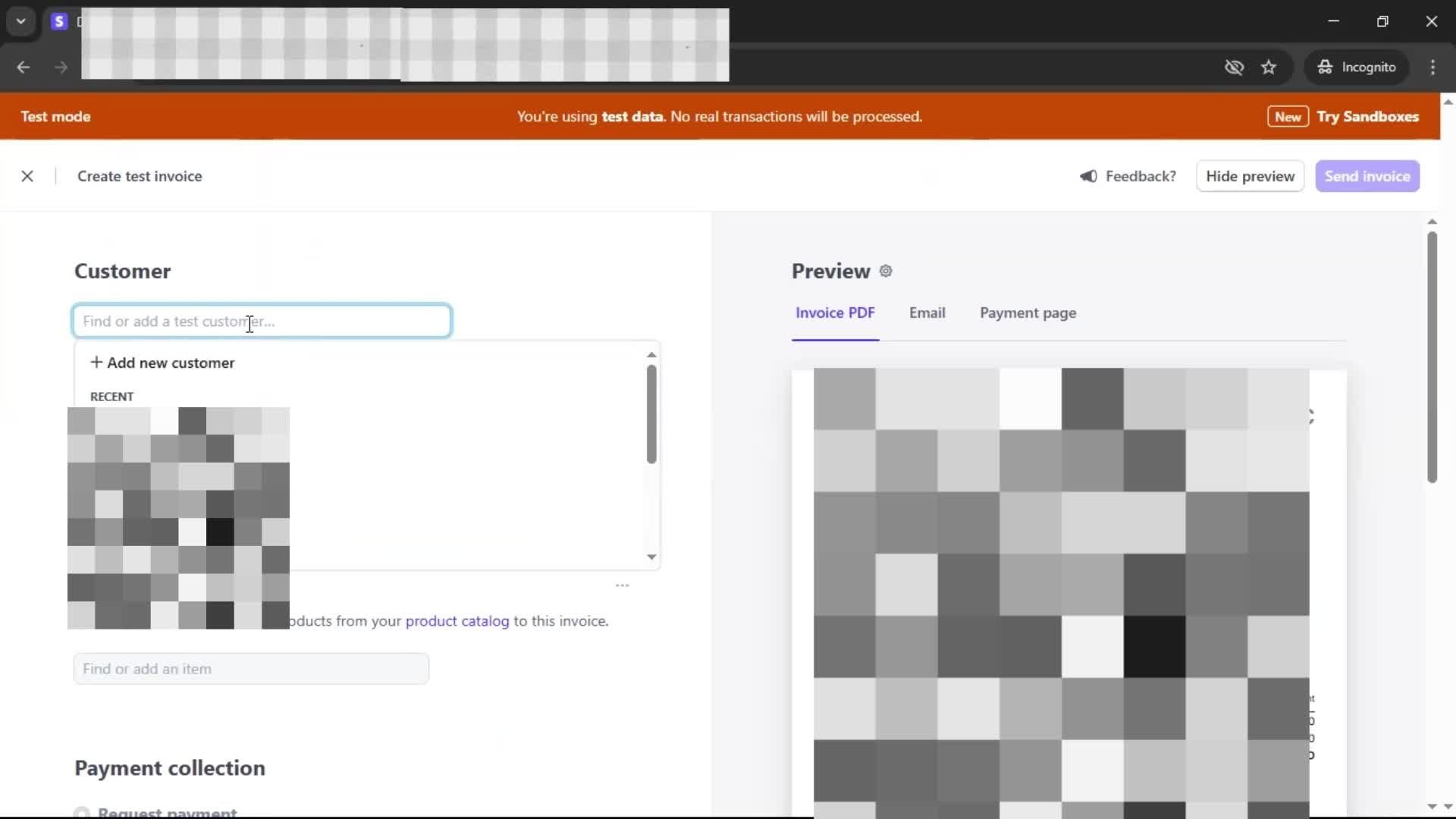The image size is (1456, 819).
Task: Open the three-dot items options menu
Action: pos(622,585)
